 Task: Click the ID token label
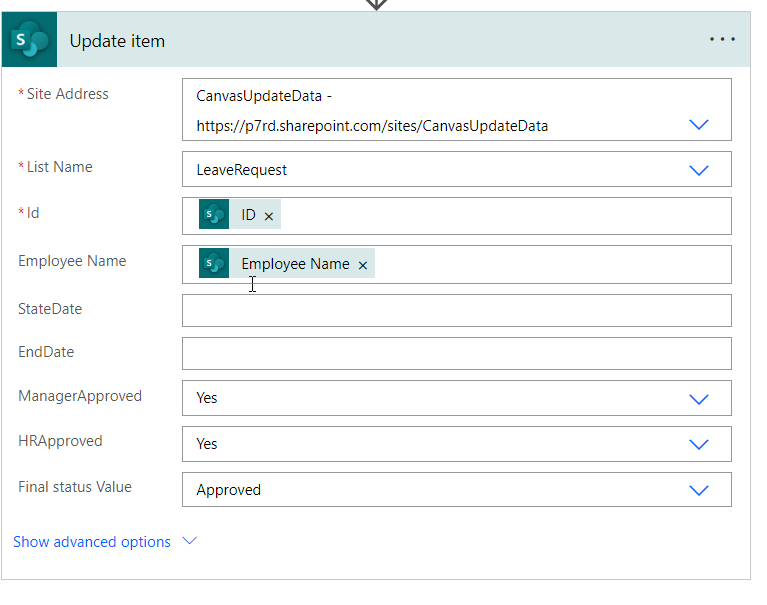coord(248,215)
